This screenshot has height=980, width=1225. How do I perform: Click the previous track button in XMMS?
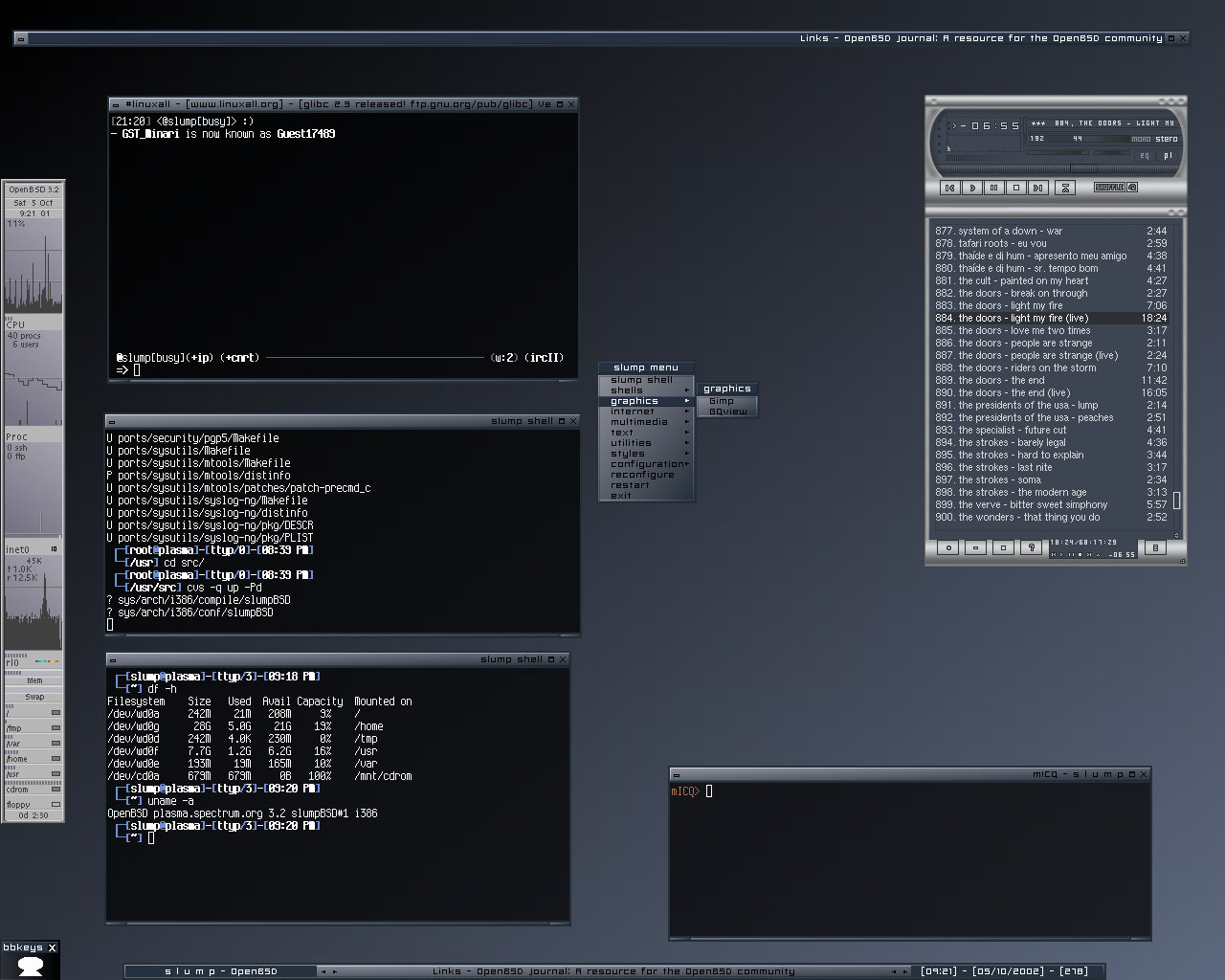click(x=949, y=188)
